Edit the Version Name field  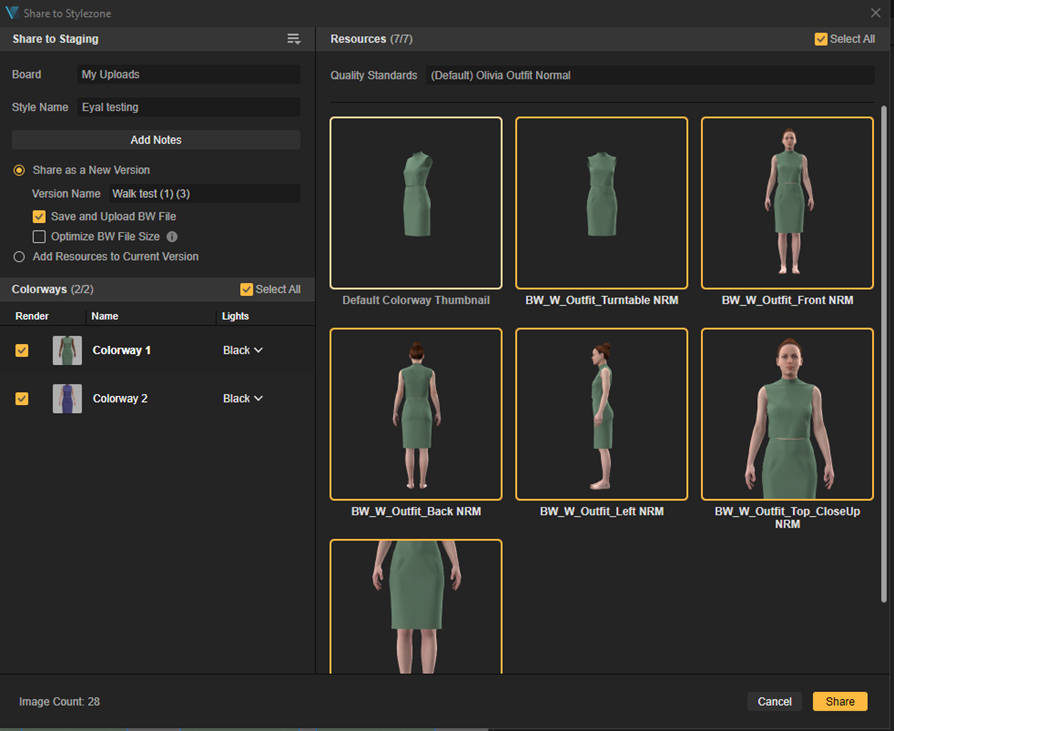tap(204, 194)
